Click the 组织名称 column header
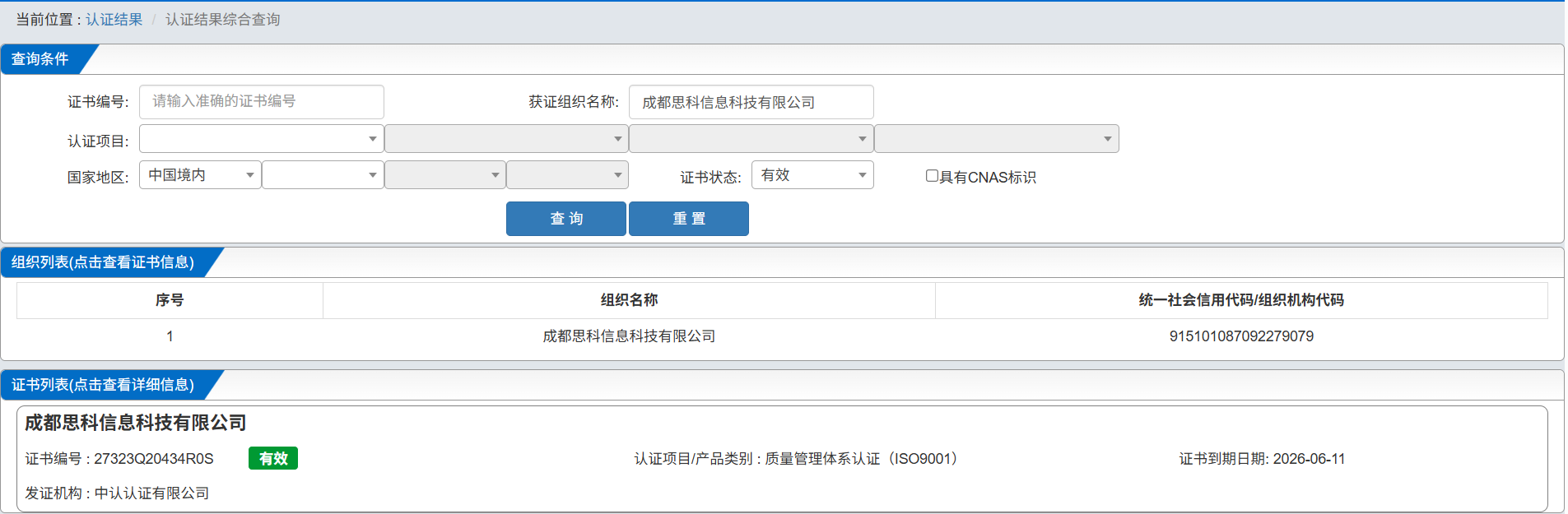The height and width of the screenshot is (514, 1568). pos(629,300)
